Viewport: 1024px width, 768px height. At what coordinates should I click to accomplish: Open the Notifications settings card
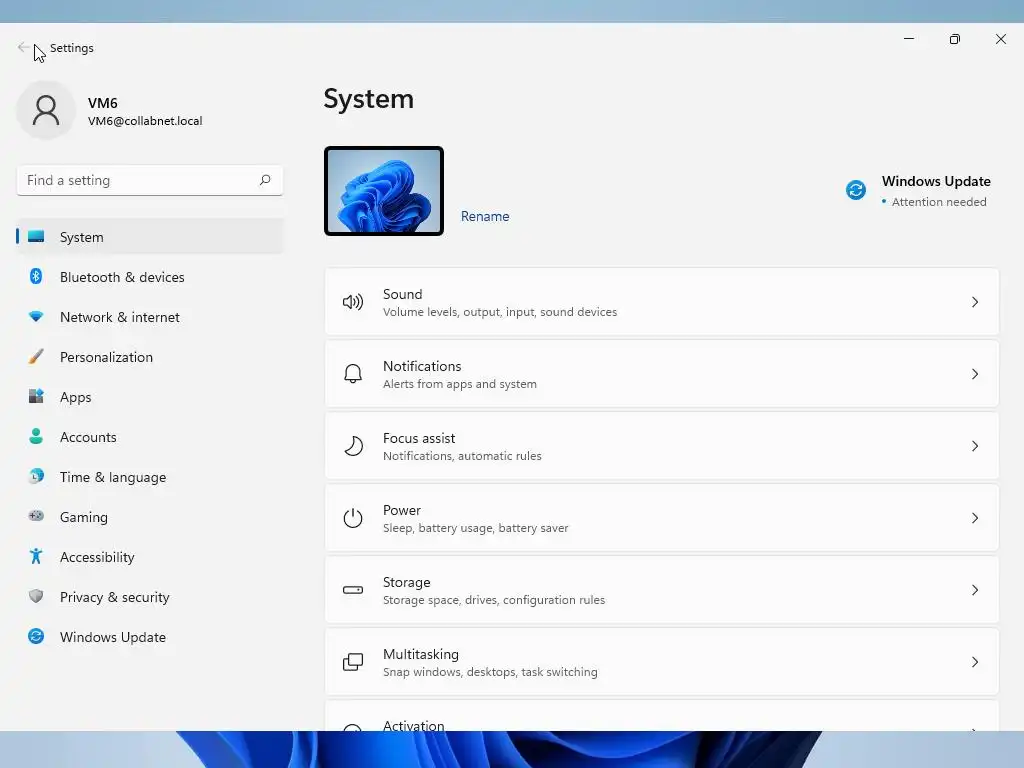(x=662, y=374)
